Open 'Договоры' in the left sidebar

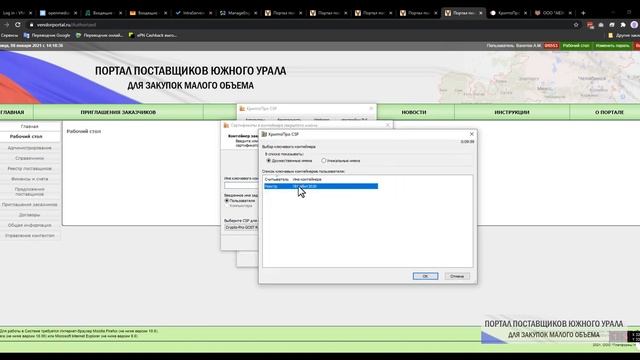click(x=30, y=215)
